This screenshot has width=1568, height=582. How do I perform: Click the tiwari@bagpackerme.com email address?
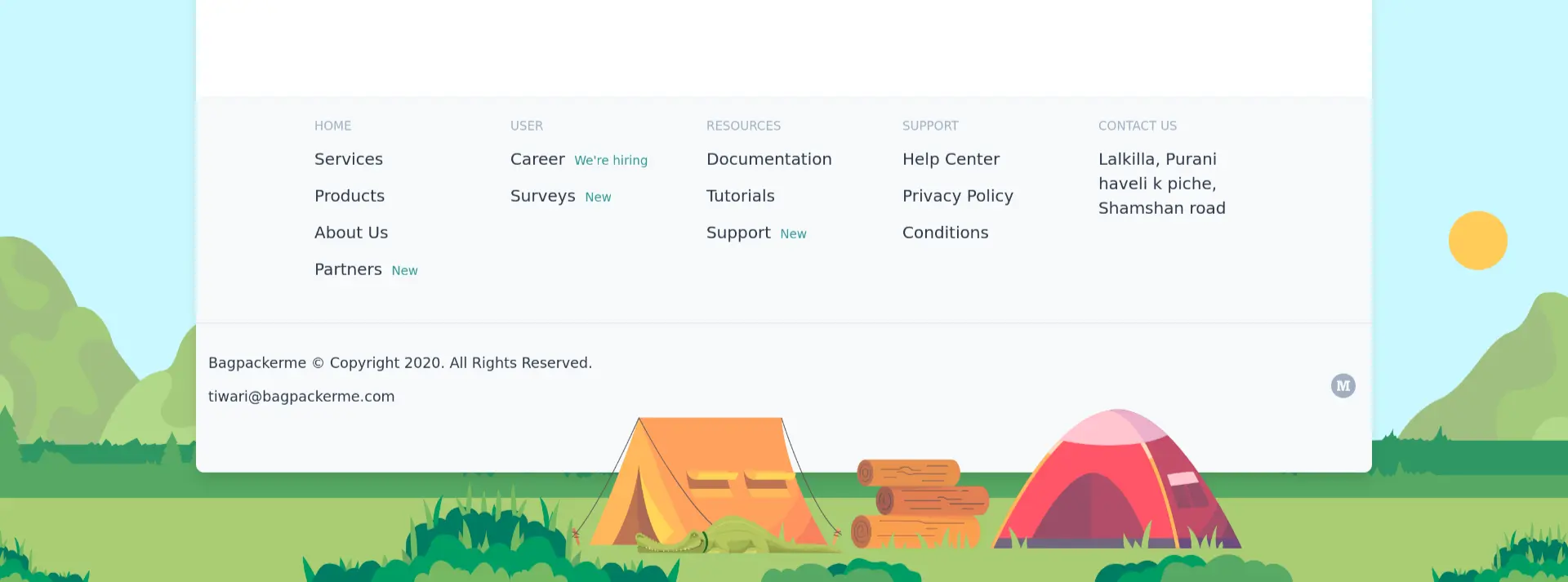[x=301, y=397]
